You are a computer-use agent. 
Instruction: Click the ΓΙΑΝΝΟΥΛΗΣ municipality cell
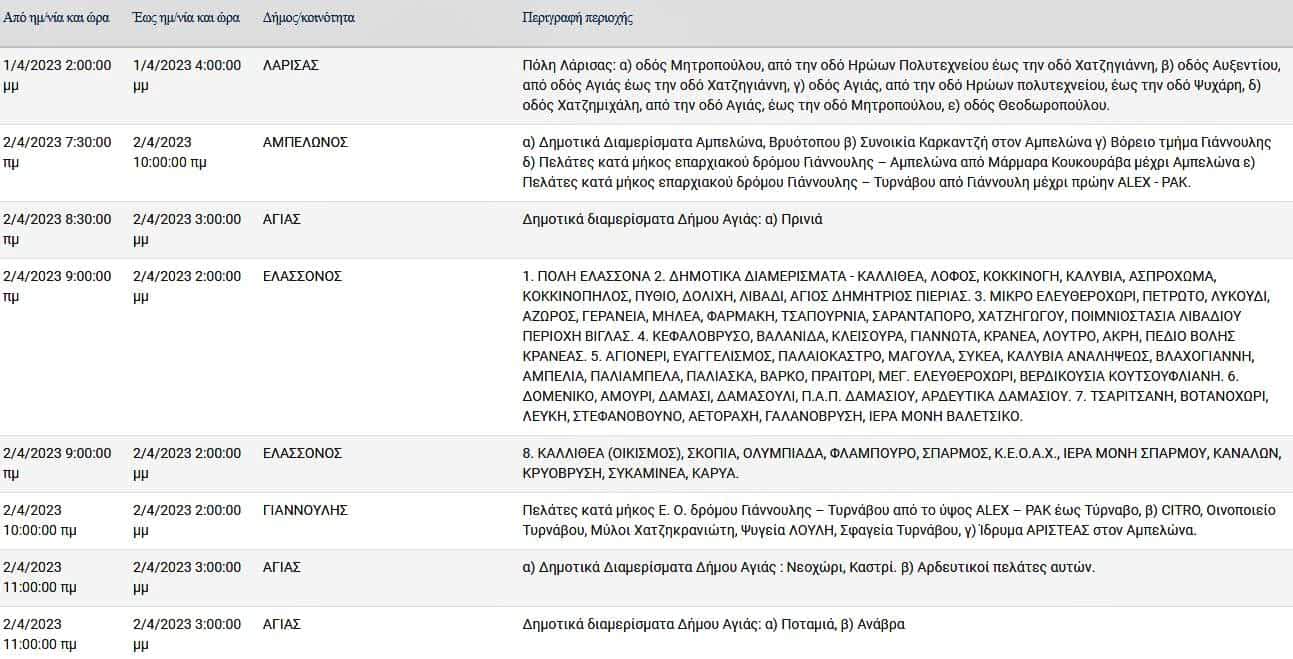305,510
